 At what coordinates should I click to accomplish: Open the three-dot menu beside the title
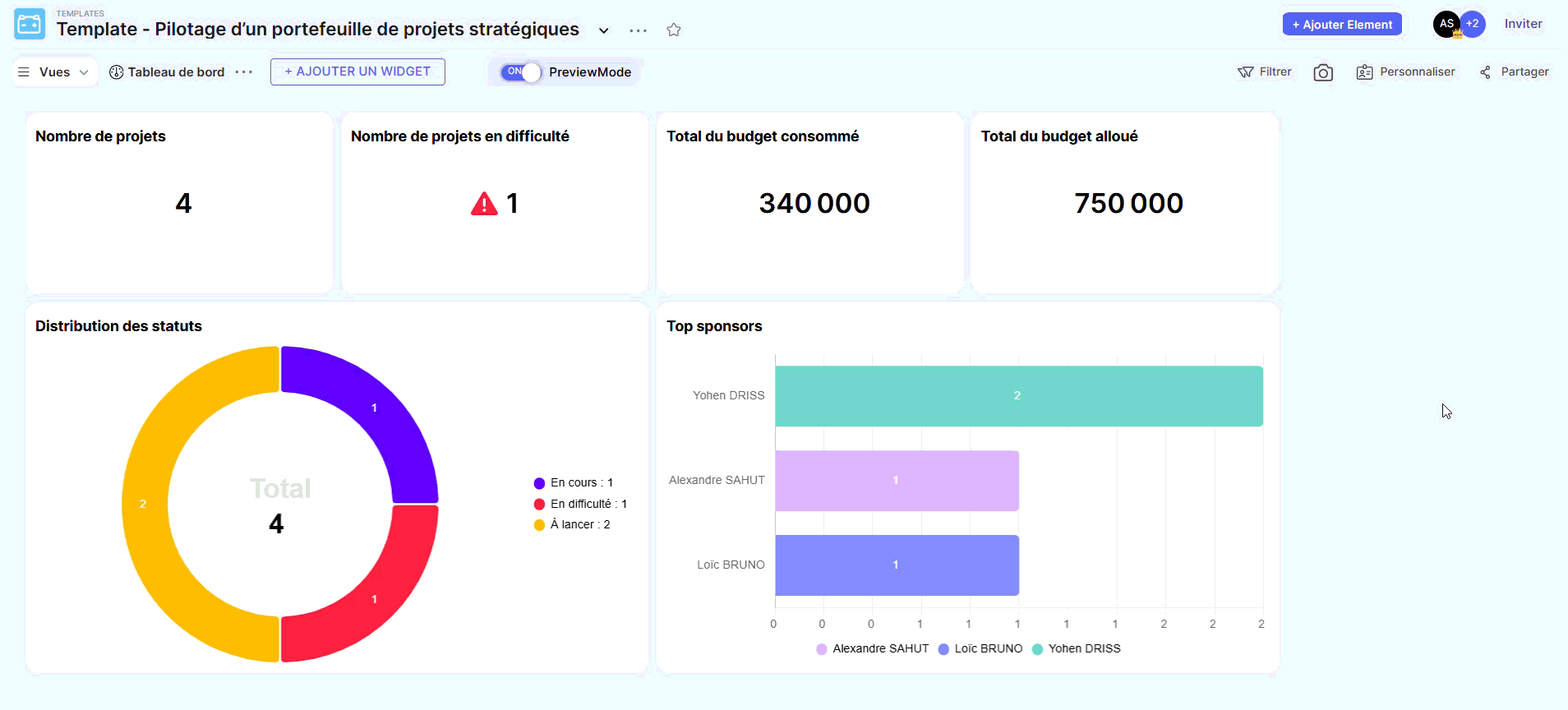(x=638, y=30)
